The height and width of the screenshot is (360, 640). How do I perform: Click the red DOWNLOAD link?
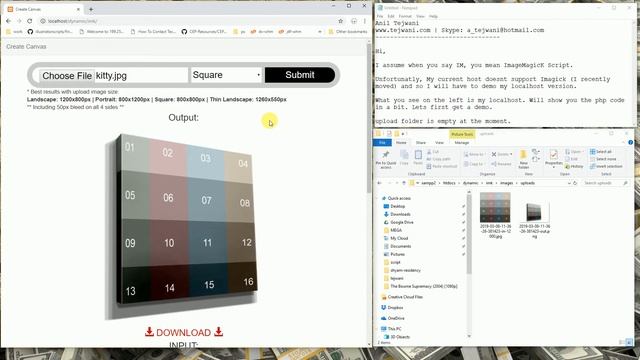184,332
